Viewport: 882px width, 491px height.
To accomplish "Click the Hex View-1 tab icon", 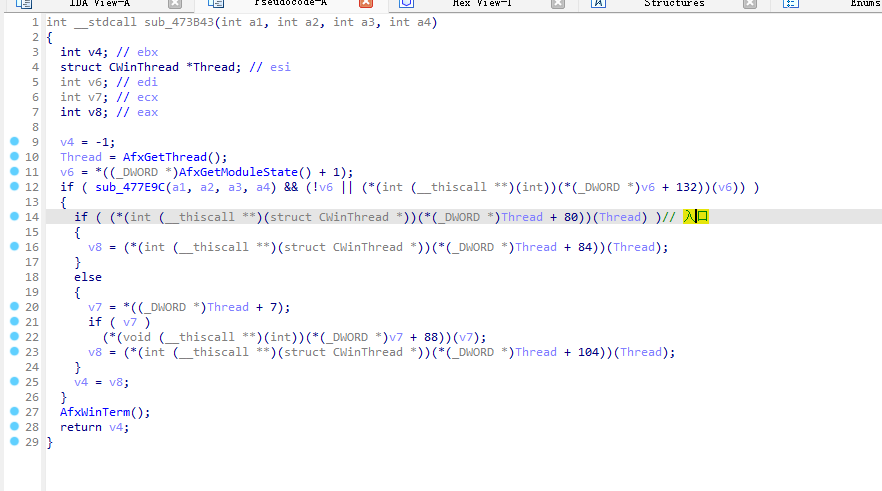I will click(407, 3).
